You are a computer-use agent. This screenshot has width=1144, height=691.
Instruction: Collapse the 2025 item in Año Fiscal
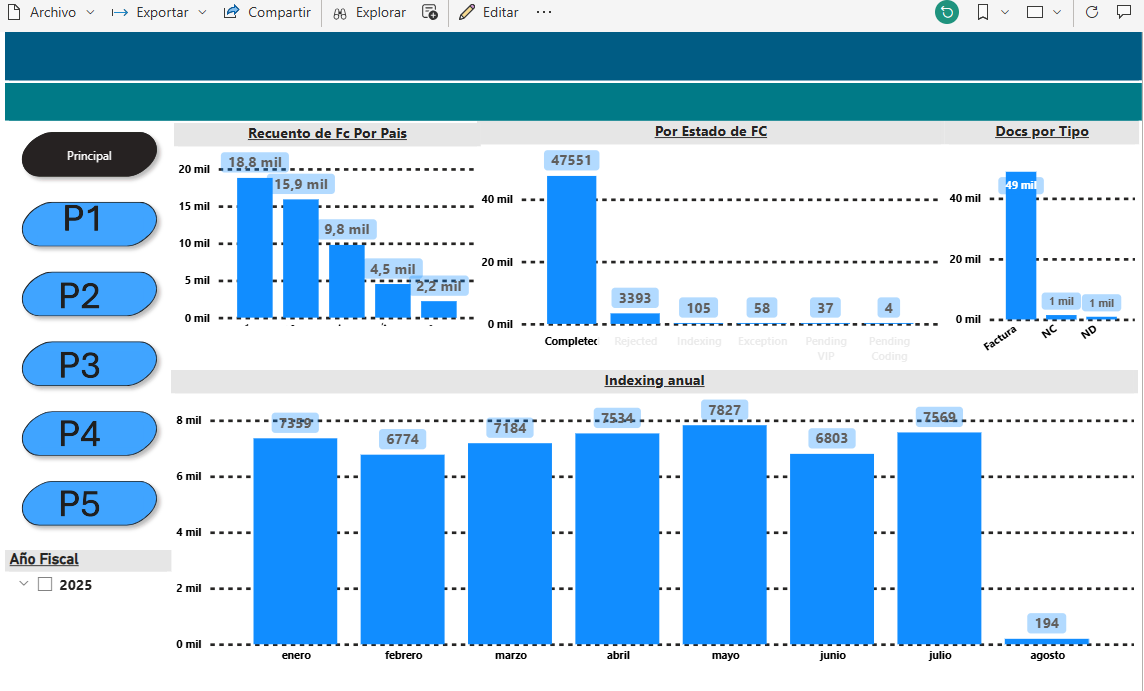[22, 584]
